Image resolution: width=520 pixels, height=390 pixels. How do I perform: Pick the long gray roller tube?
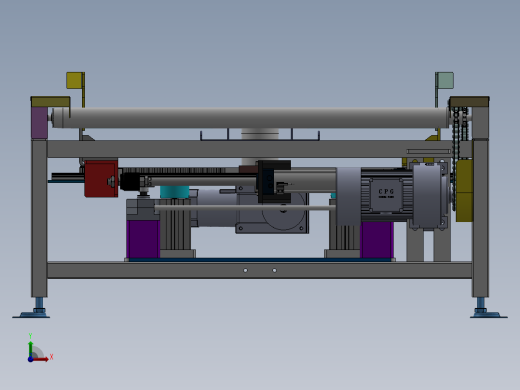click(250, 118)
